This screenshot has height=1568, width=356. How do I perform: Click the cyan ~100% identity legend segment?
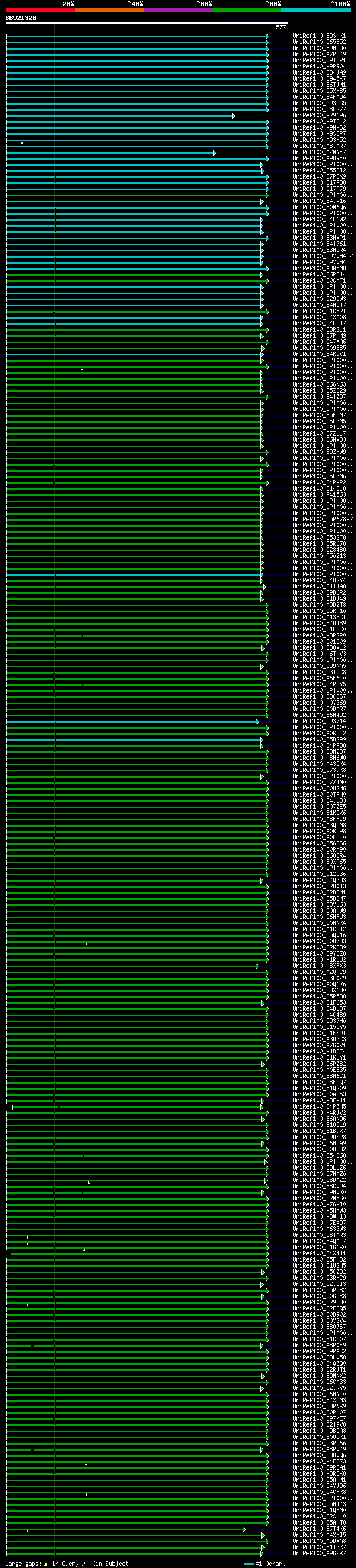tap(316, 10)
